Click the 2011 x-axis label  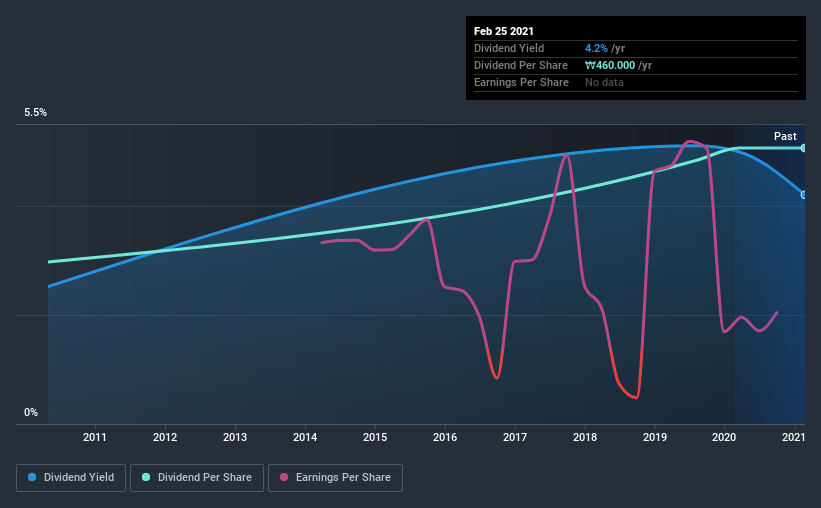[x=95, y=437]
